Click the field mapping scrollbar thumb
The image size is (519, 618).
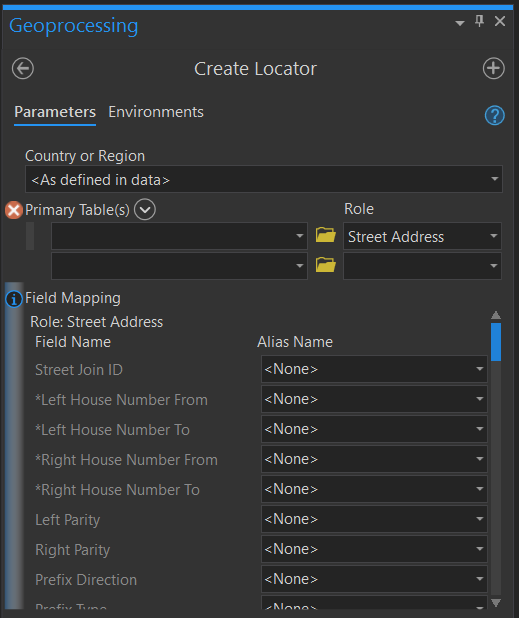[496, 342]
